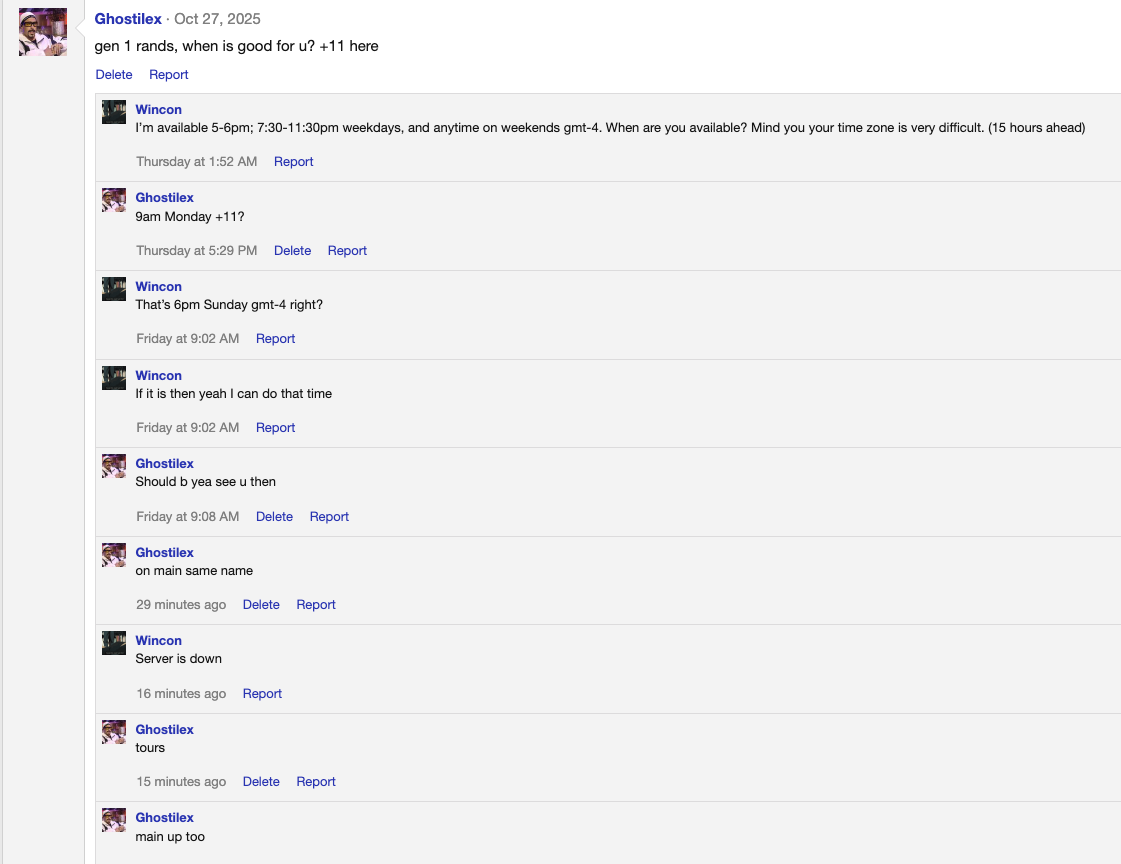Click Ghostilex's avatar next to 'on main same name'
This screenshot has height=864, width=1121.
pos(113,554)
